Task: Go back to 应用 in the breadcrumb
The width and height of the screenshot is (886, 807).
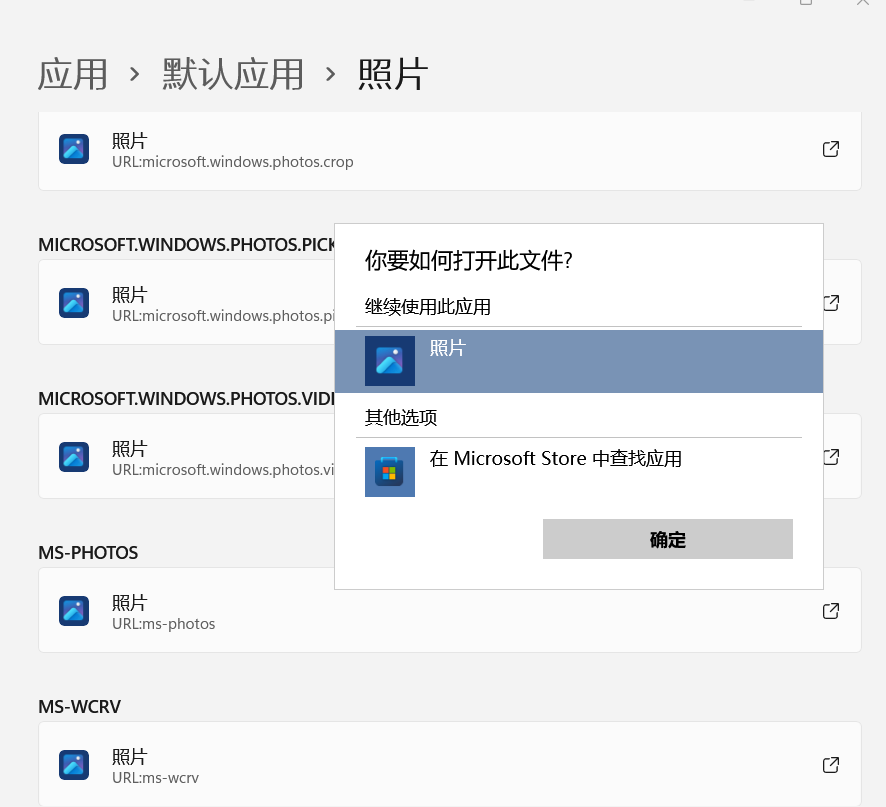Action: pos(73,75)
